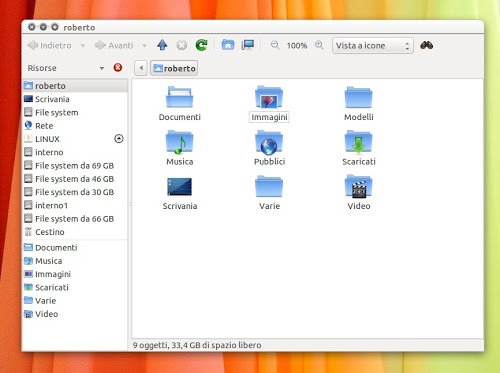Open the Vista a icone view selector
This screenshot has height=373, width=500.
pos(373,46)
